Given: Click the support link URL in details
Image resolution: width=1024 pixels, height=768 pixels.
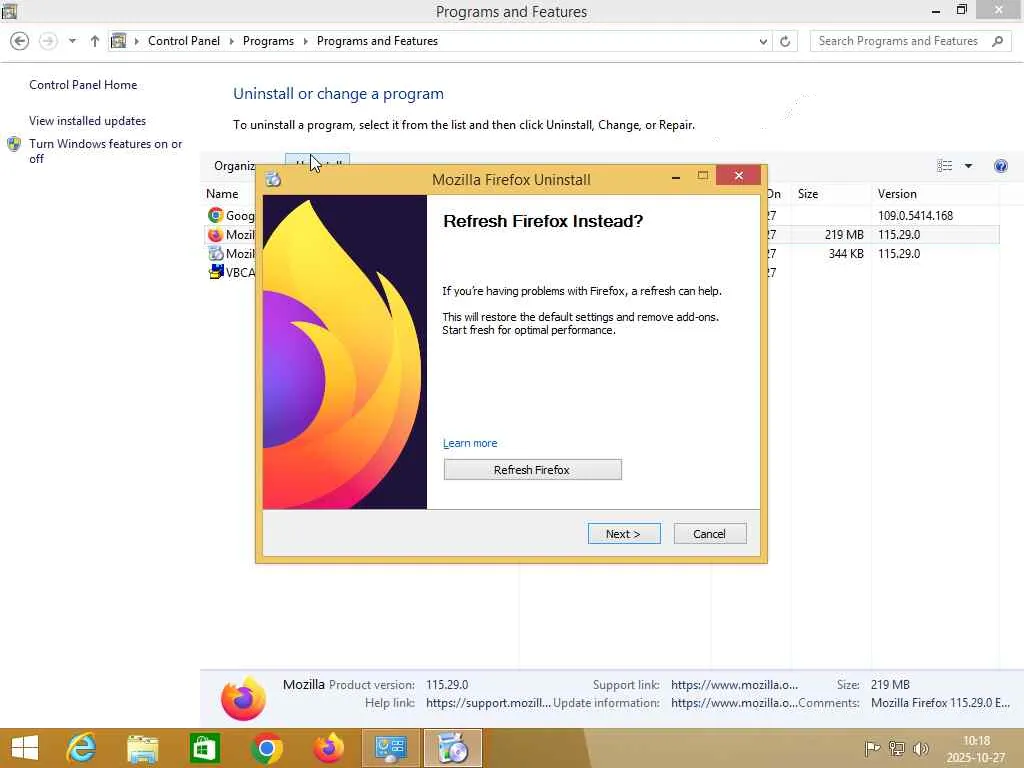Looking at the screenshot, I should point(734,684).
